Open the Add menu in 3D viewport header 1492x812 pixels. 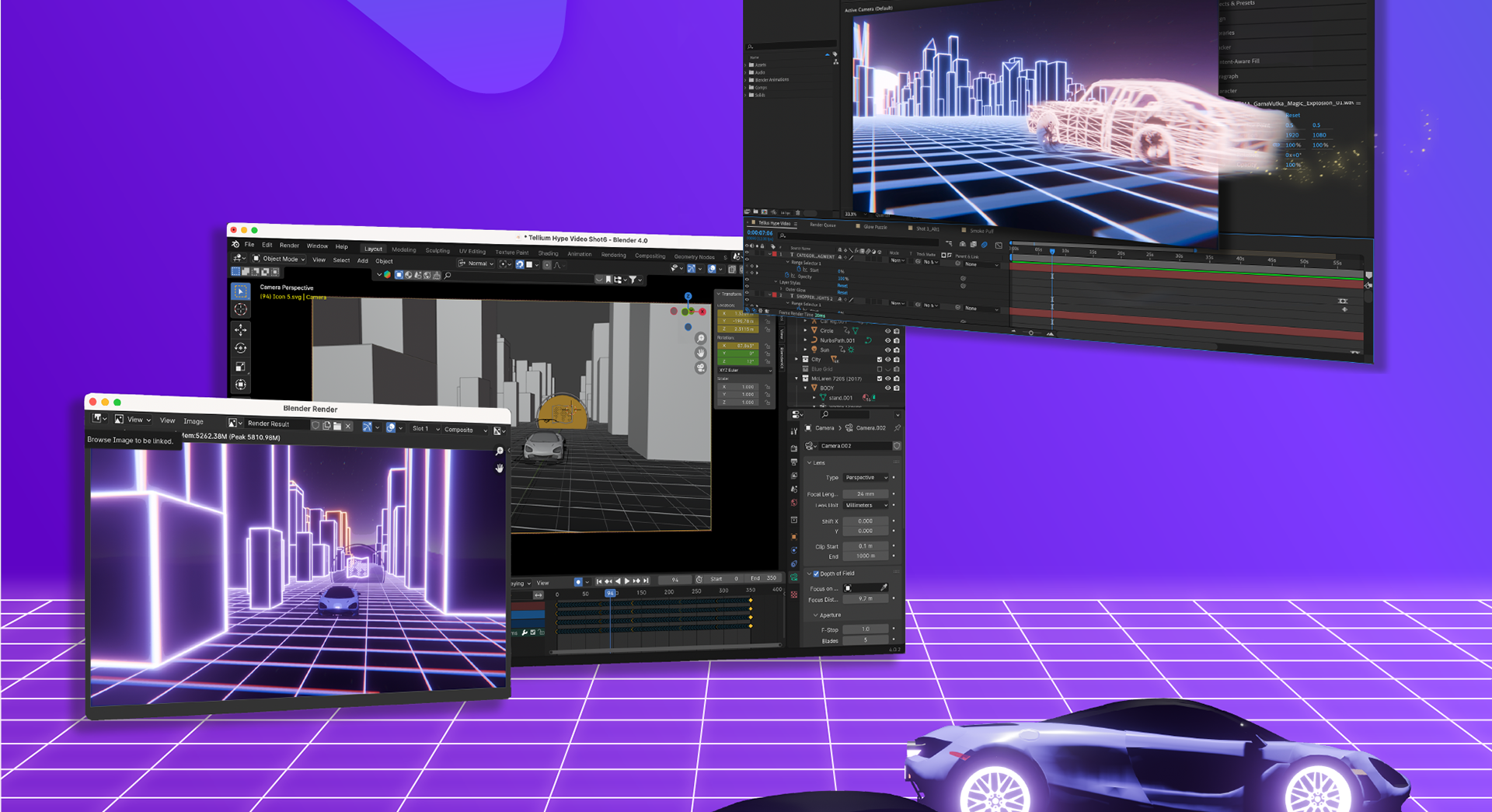362,260
